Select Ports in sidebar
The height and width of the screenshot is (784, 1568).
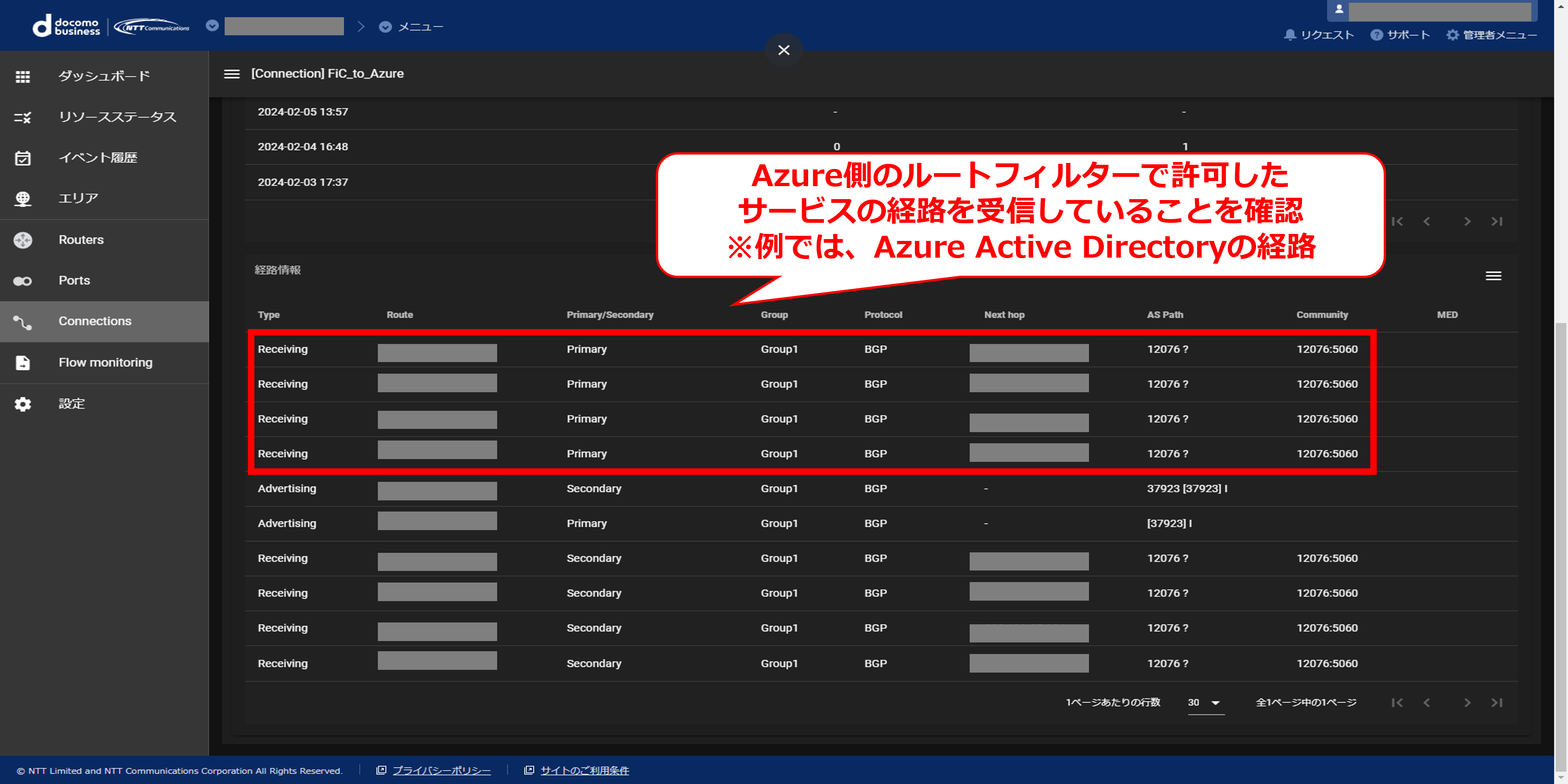tap(104, 281)
